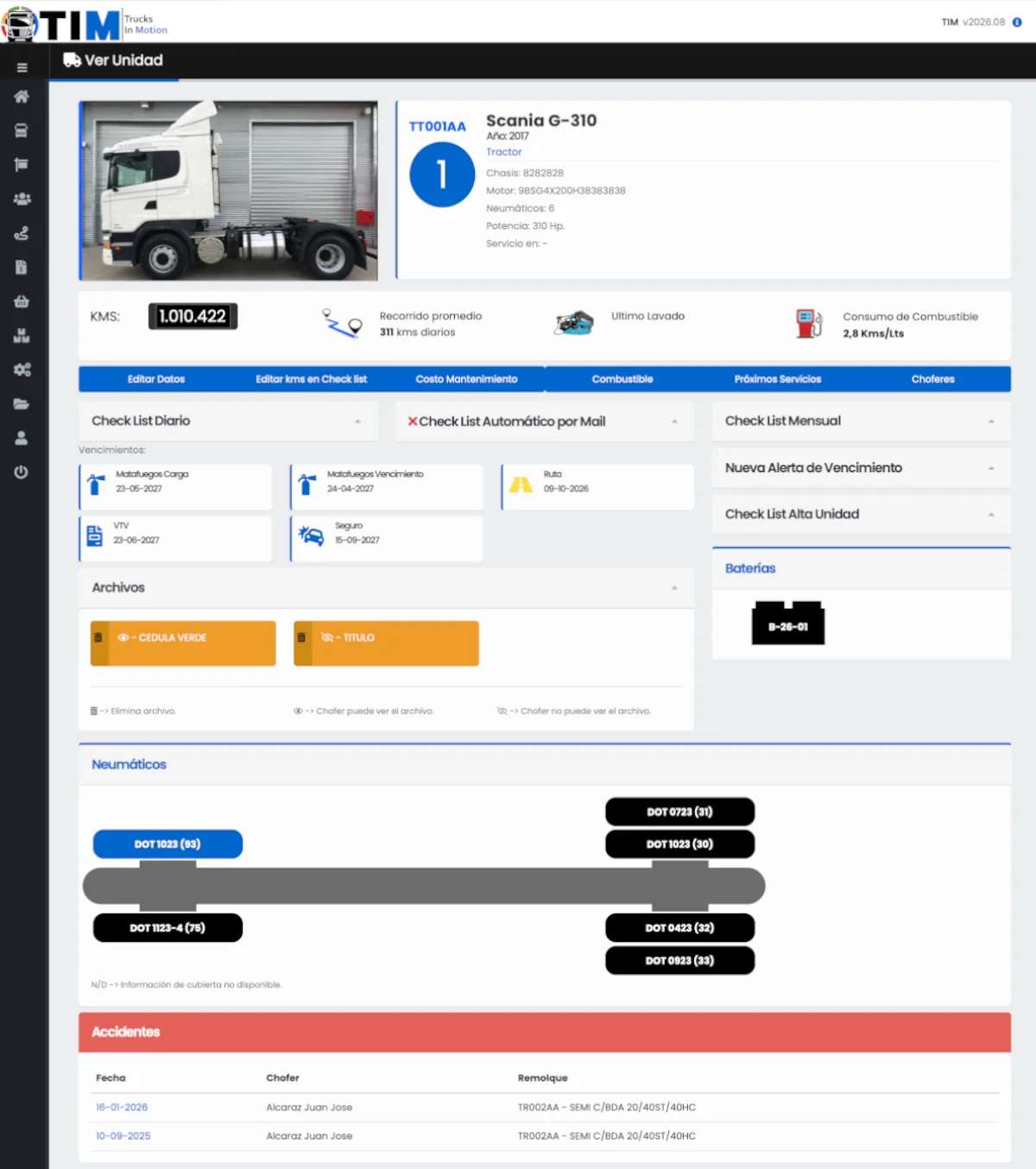Select tire DOT 0923 (33)

(x=680, y=961)
